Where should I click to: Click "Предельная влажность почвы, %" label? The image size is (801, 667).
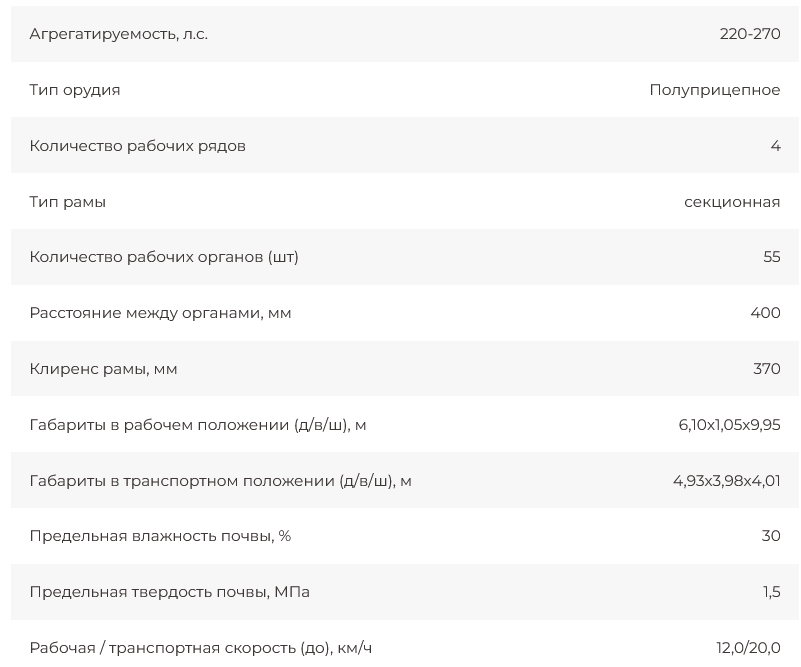point(160,536)
